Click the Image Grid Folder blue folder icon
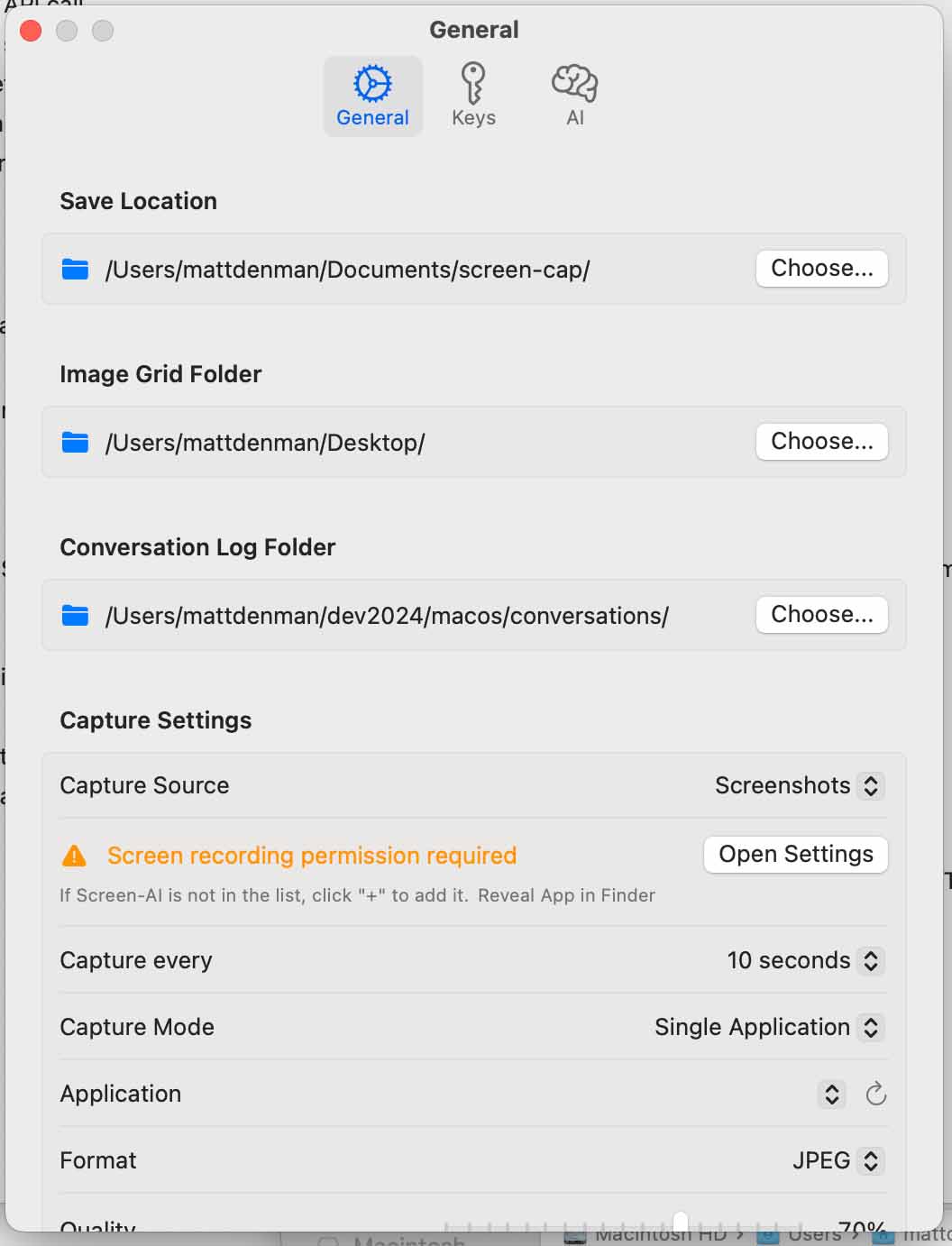This screenshot has width=952, height=1246. click(x=75, y=442)
